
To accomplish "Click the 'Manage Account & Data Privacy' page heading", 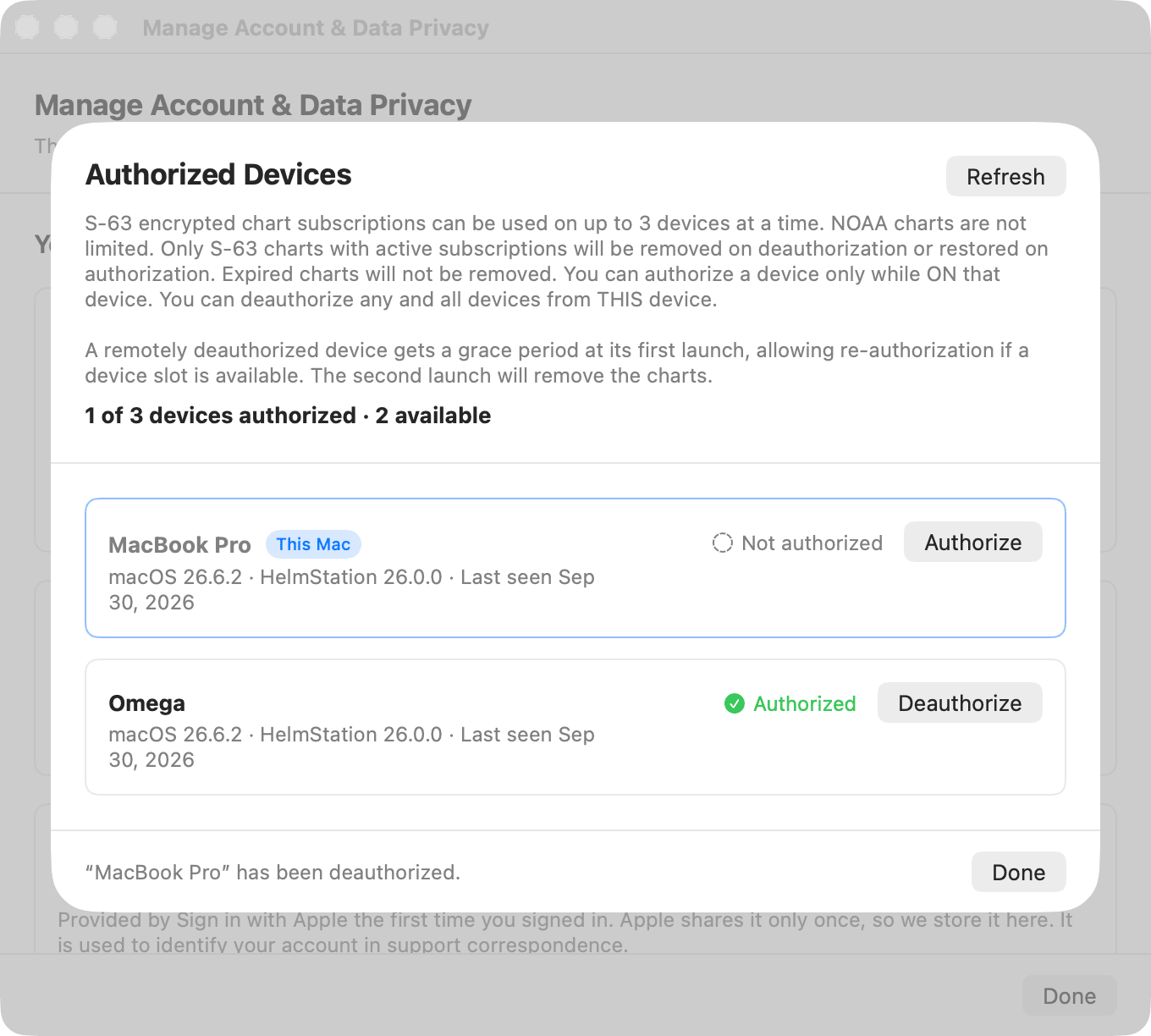I will coord(253,105).
